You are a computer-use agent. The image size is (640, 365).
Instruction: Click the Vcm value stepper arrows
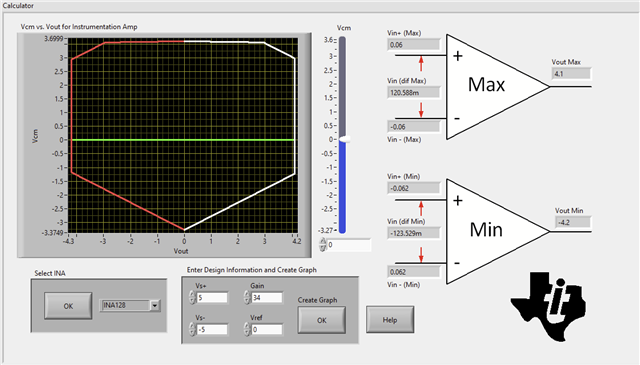click(x=323, y=245)
